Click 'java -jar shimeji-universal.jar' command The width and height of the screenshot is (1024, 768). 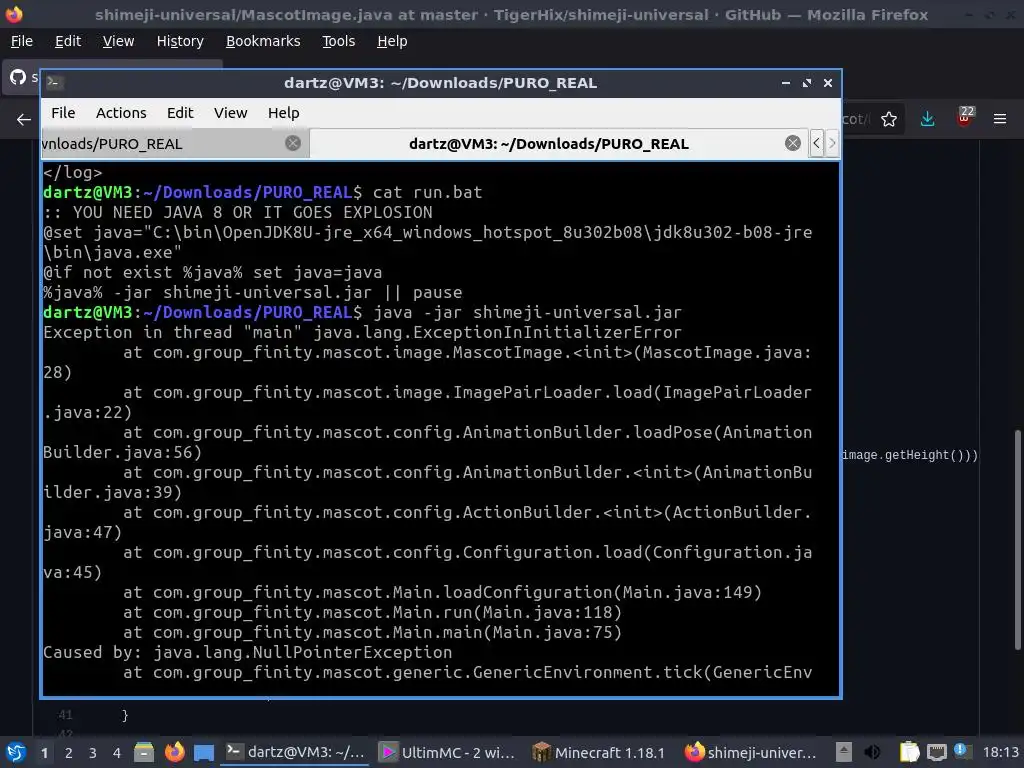527,313
